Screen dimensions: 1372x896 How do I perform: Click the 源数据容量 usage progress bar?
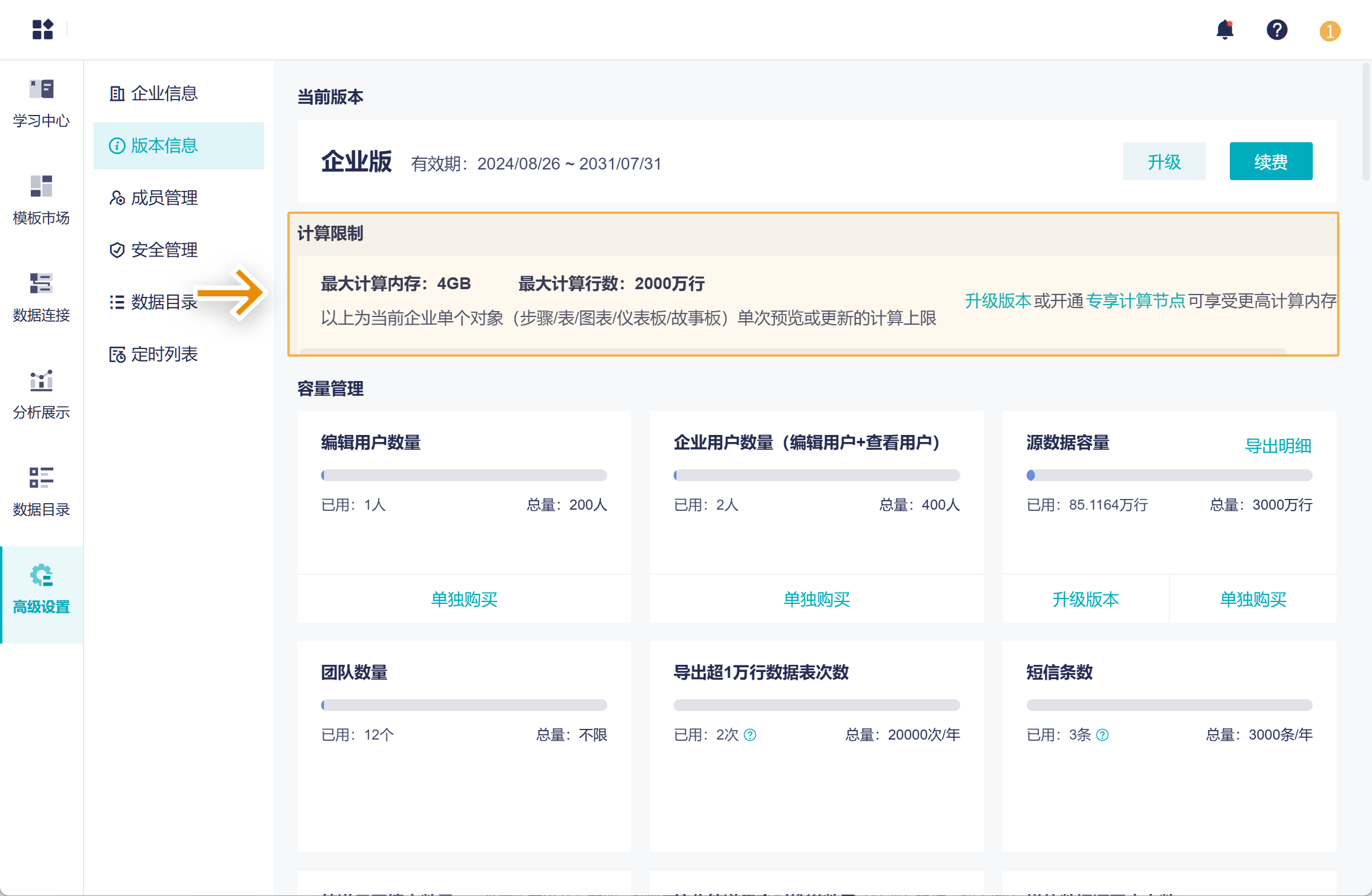coord(1169,475)
